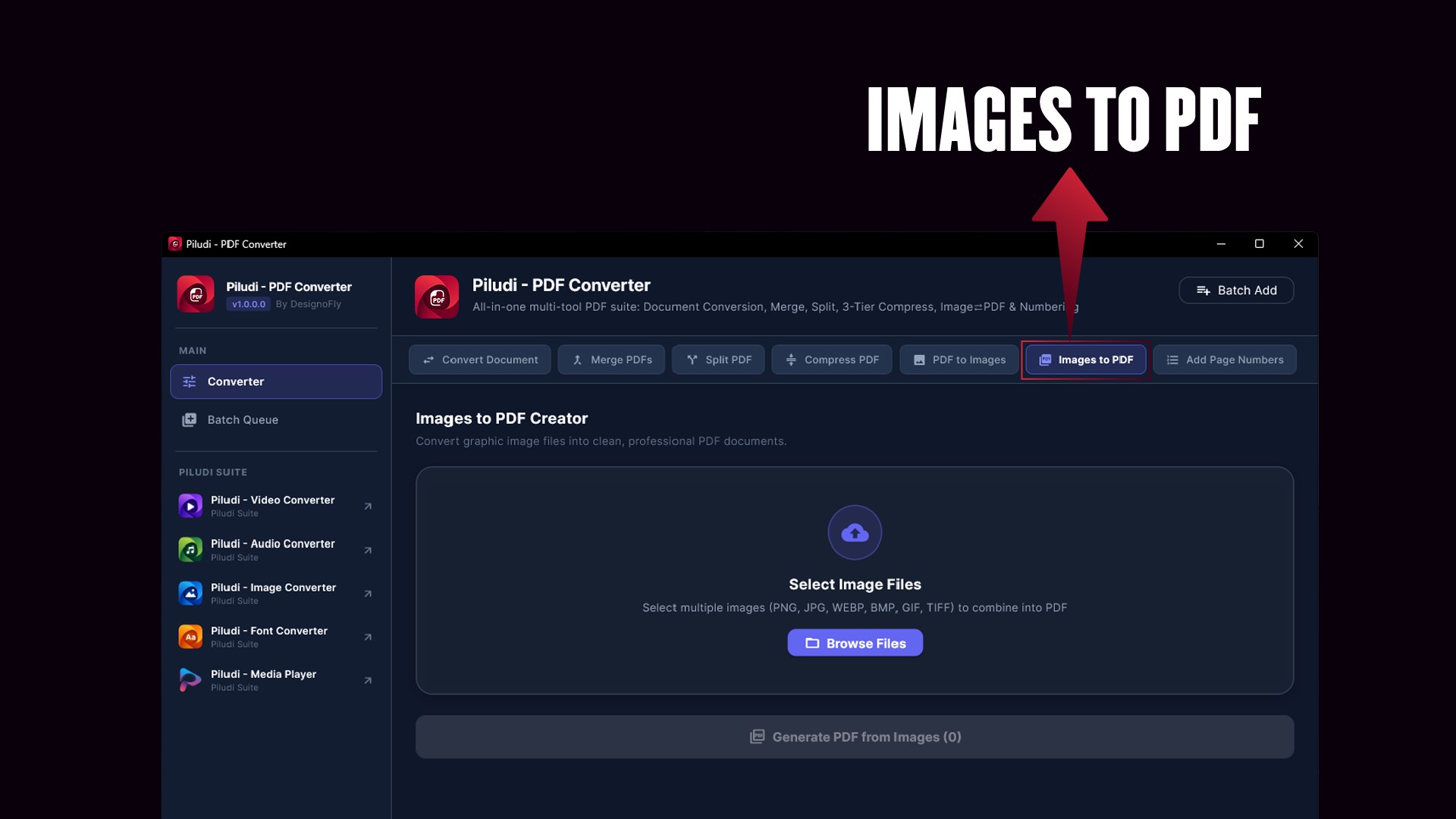
Task: Switch to the PDF to Images tab
Action: click(x=959, y=359)
